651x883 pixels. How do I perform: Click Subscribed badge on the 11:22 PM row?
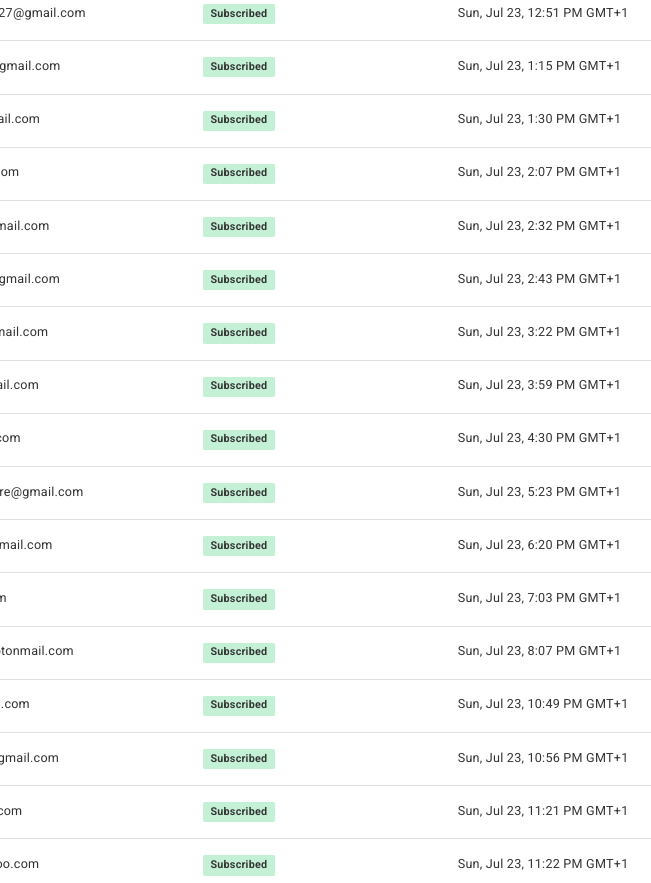coord(239,864)
